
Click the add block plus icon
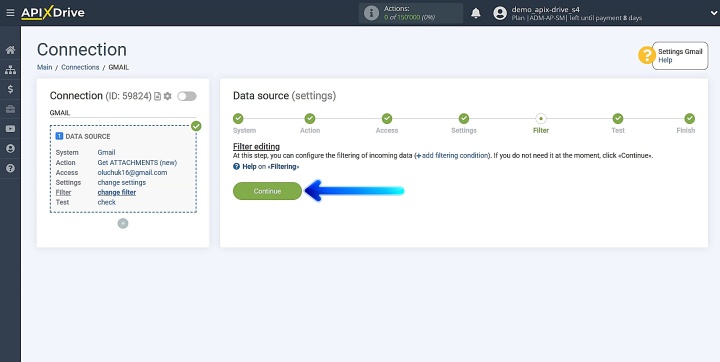click(x=123, y=223)
